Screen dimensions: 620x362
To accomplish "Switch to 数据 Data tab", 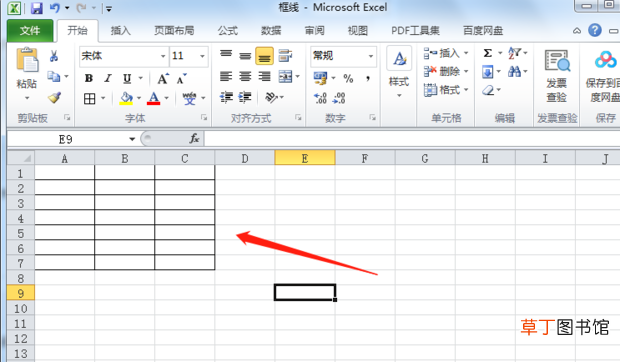I will click(271, 30).
